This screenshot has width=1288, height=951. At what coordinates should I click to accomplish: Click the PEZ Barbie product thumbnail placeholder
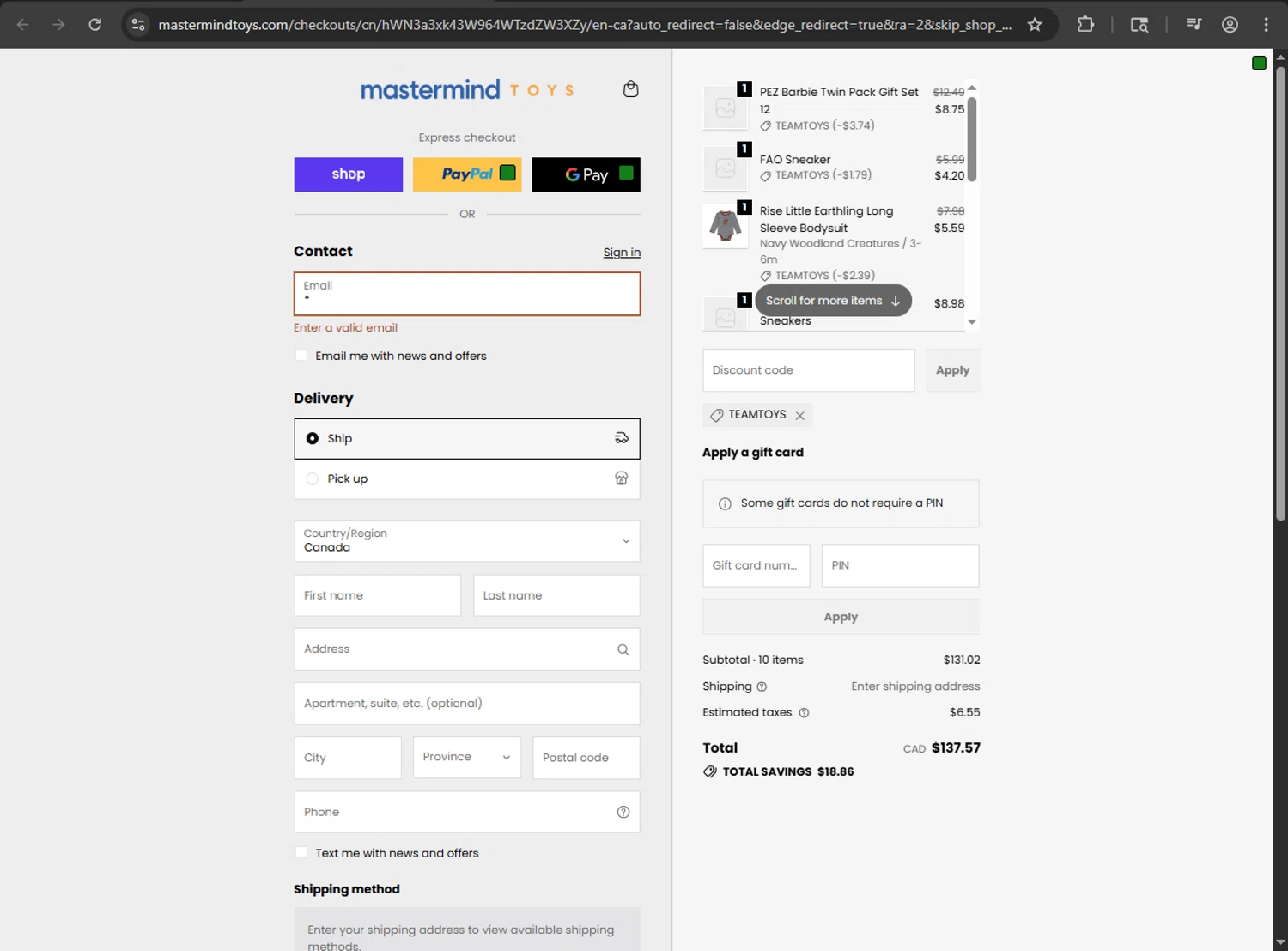(x=726, y=107)
